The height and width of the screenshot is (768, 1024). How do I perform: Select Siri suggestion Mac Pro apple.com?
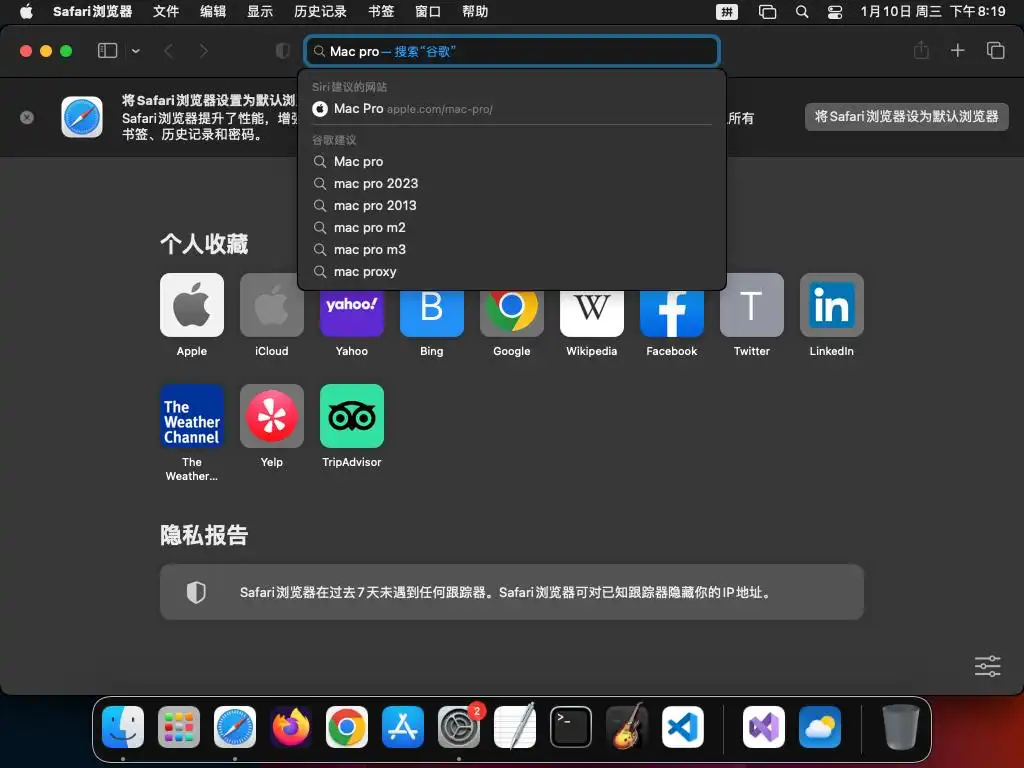[x=512, y=108]
